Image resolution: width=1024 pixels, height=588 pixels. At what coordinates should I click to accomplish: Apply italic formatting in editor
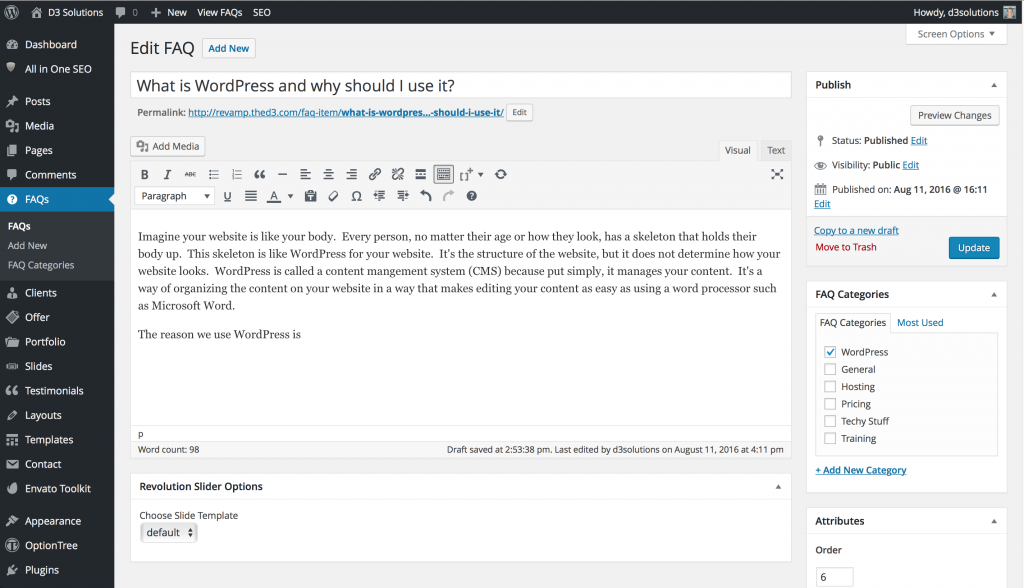[x=167, y=174]
